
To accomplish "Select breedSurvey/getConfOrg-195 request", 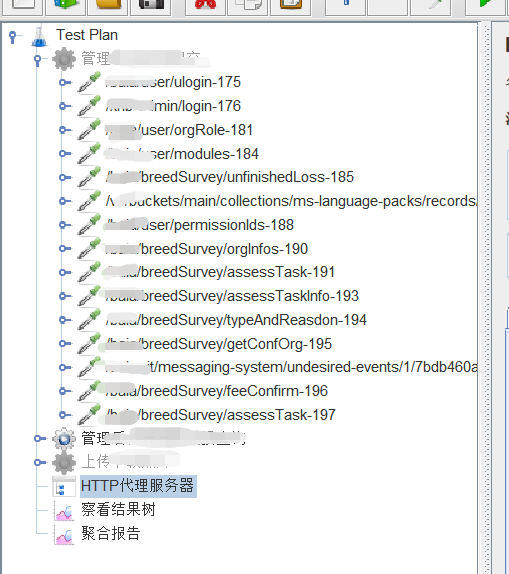I will click(219, 344).
